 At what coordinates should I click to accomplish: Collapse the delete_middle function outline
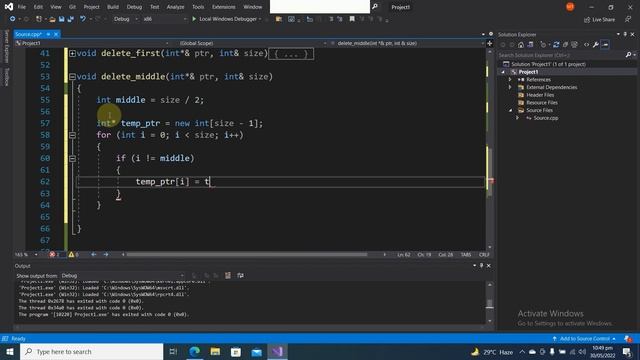click(x=72, y=77)
